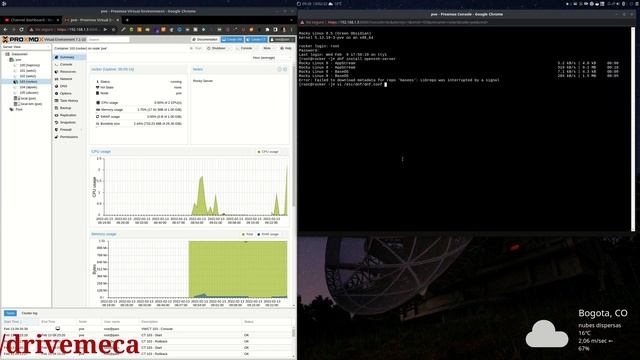Click the Help button
640x360 pixels.
click(x=286, y=48)
